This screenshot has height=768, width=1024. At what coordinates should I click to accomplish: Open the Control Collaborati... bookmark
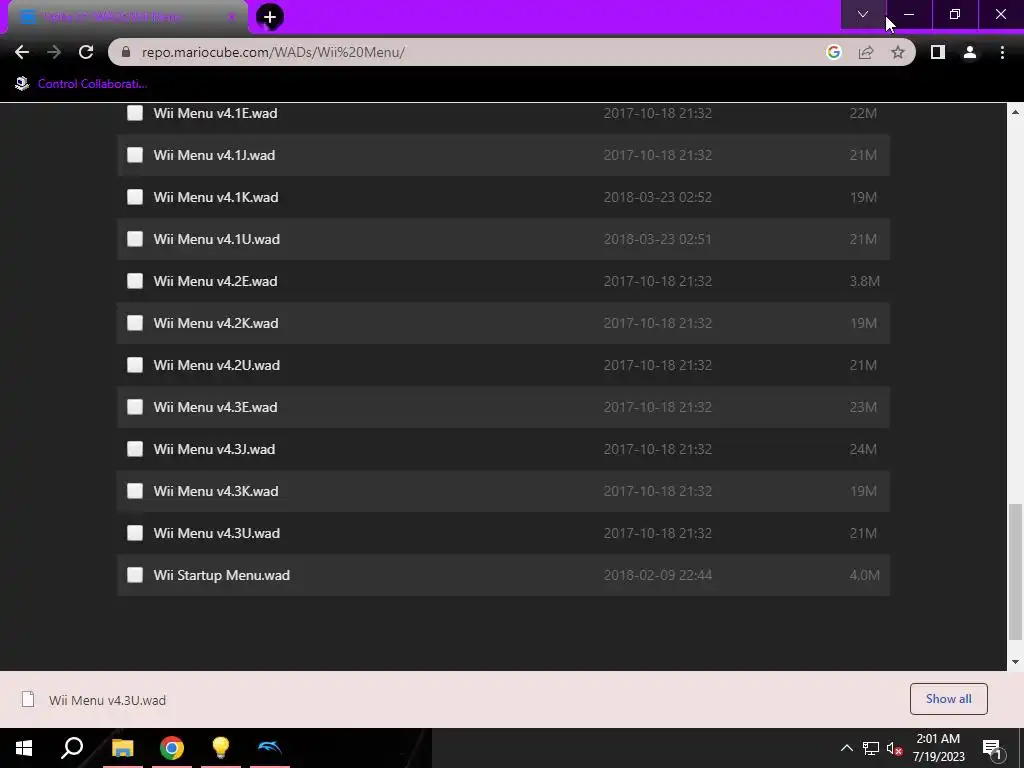click(x=82, y=84)
